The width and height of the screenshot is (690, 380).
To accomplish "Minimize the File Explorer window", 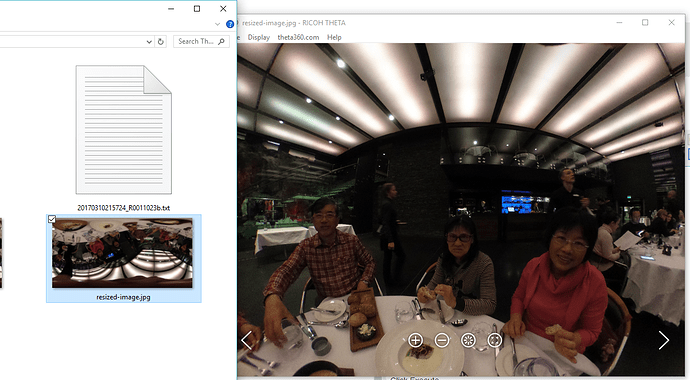I will (x=171, y=9).
